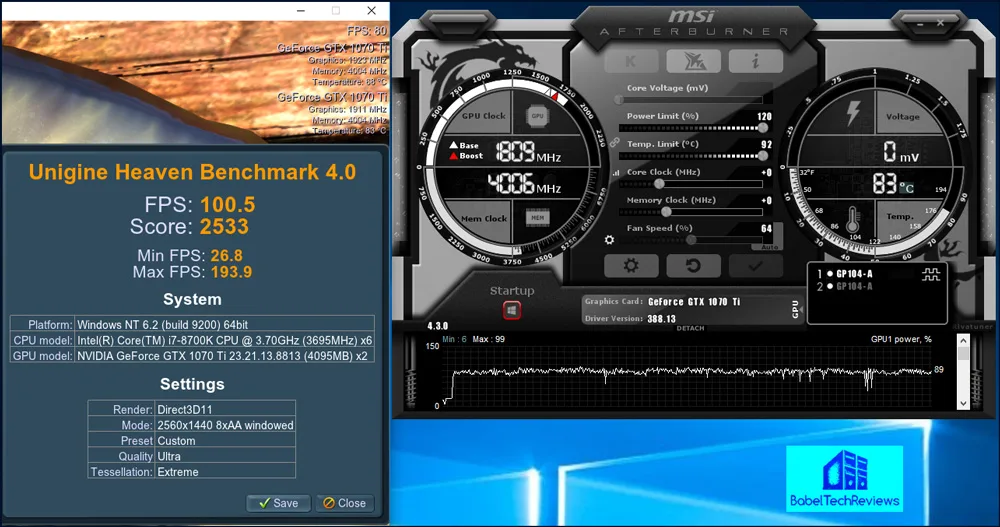Click the 4.3.0 version number
This screenshot has width=1000, height=527.
pos(438,326)
